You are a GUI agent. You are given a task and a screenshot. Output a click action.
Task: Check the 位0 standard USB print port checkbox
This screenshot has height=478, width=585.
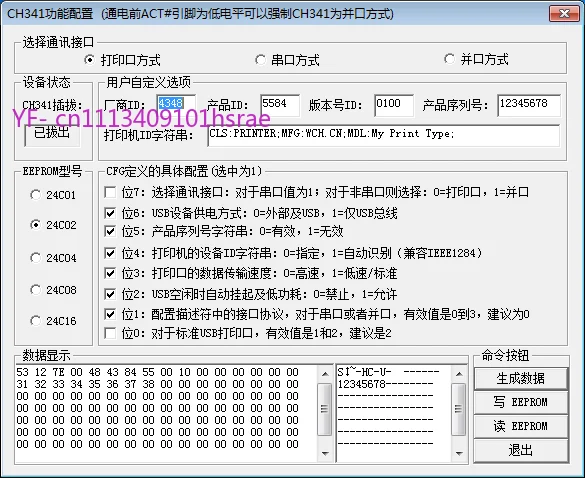110,333
